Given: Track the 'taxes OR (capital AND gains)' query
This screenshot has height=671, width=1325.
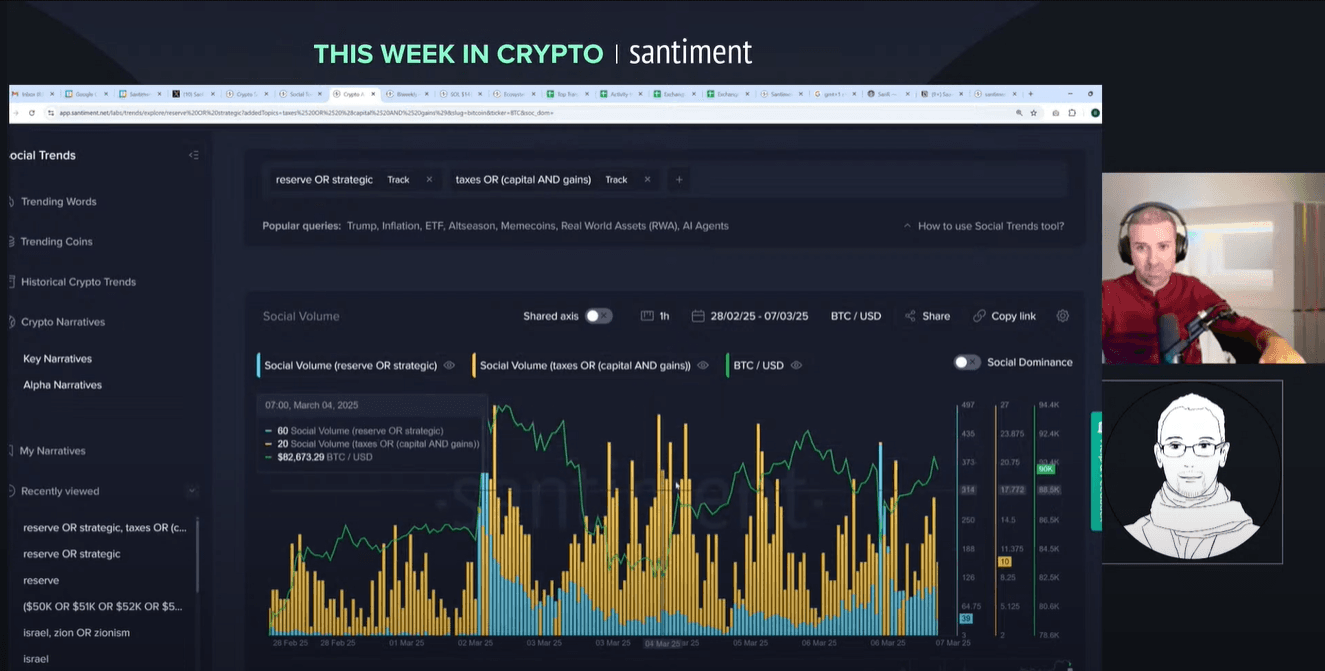Looking at the screenshot, I should pos(616,180).
